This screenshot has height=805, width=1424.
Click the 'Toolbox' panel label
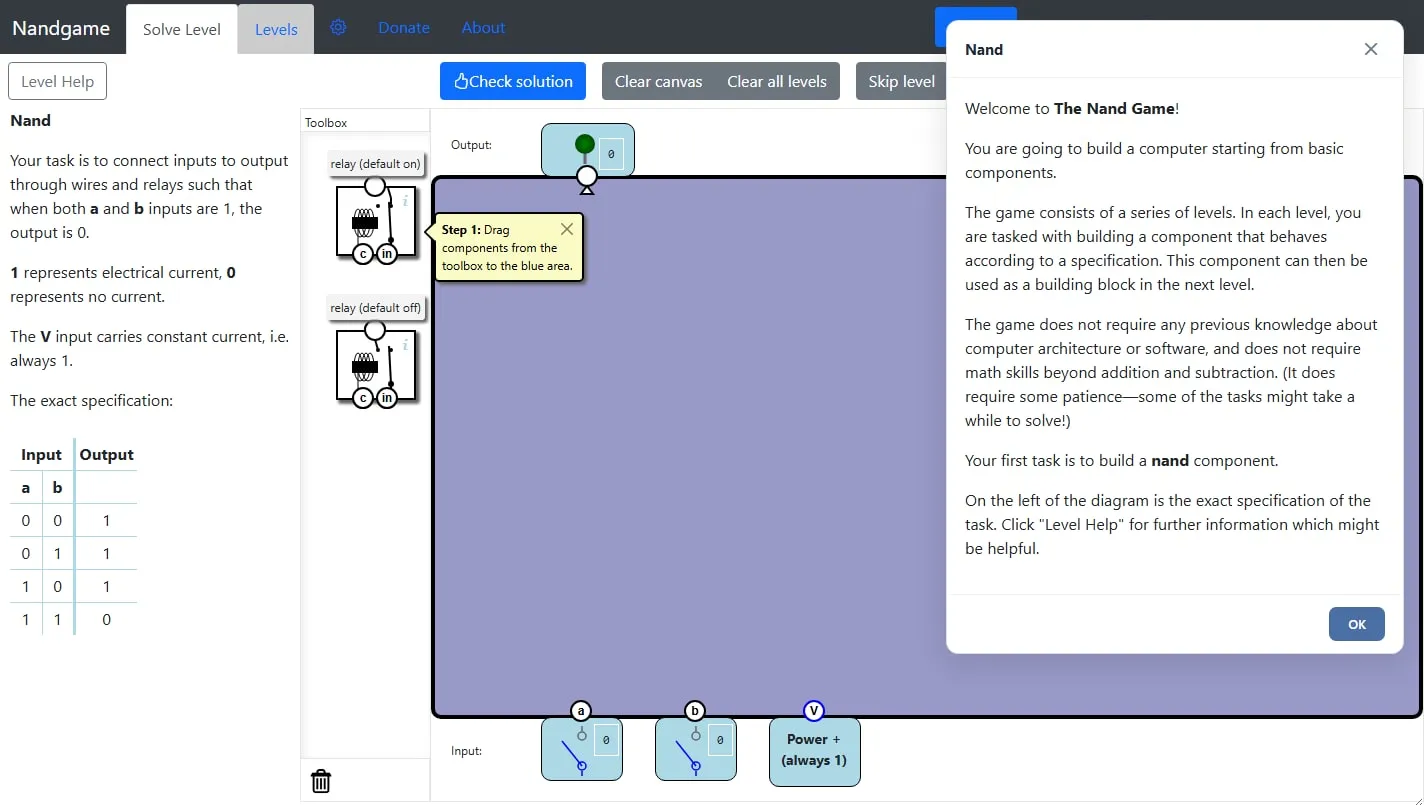(326, 123)
